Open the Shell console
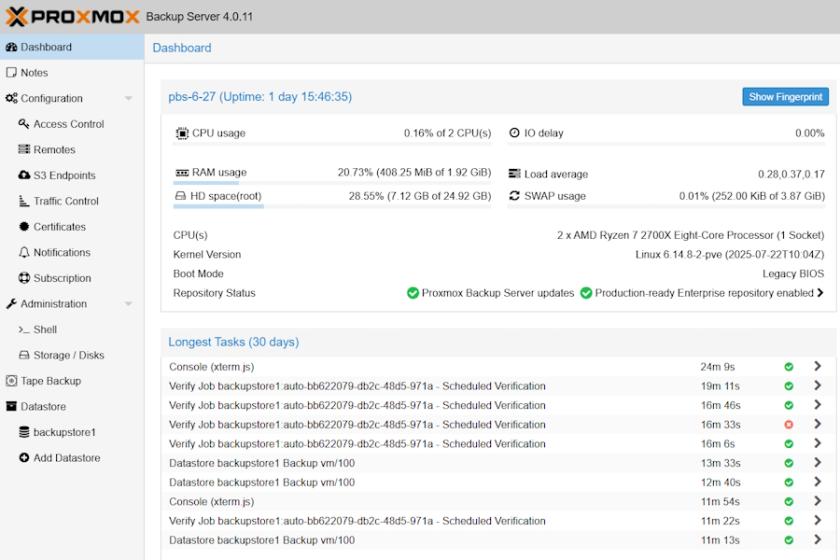Viewport: 840px width, 560px height. coord(72,330)
